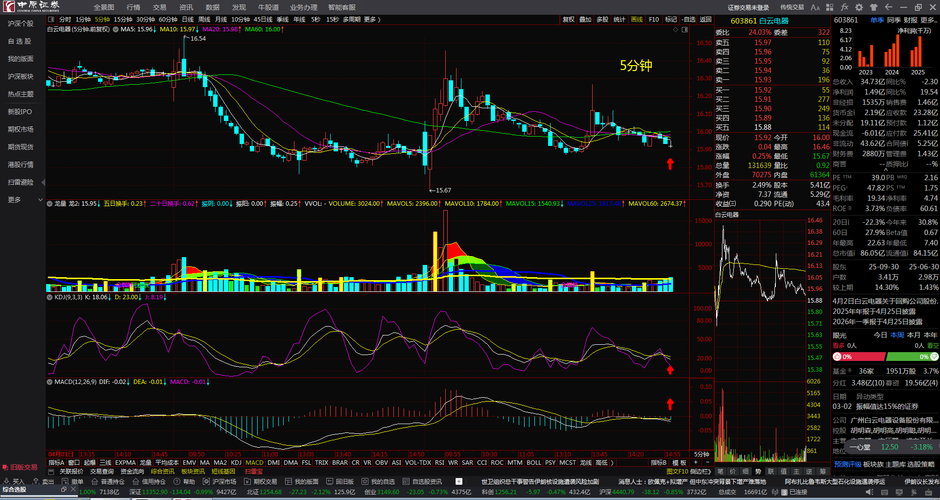Click 返回 back button
The width and height of the screenshot is (940, 500).
[x=706, y=19]
